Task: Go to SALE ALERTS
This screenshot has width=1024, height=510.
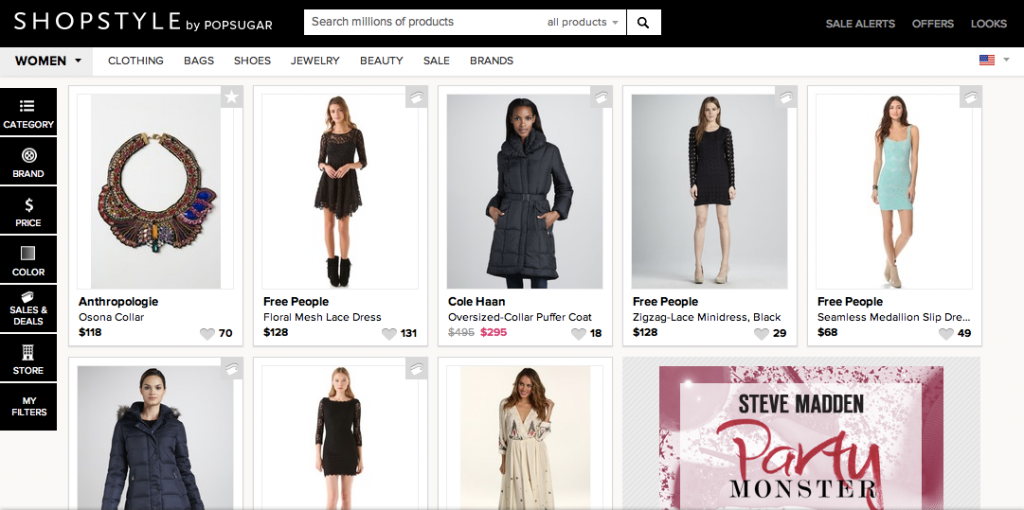Action: click(860, 24)
